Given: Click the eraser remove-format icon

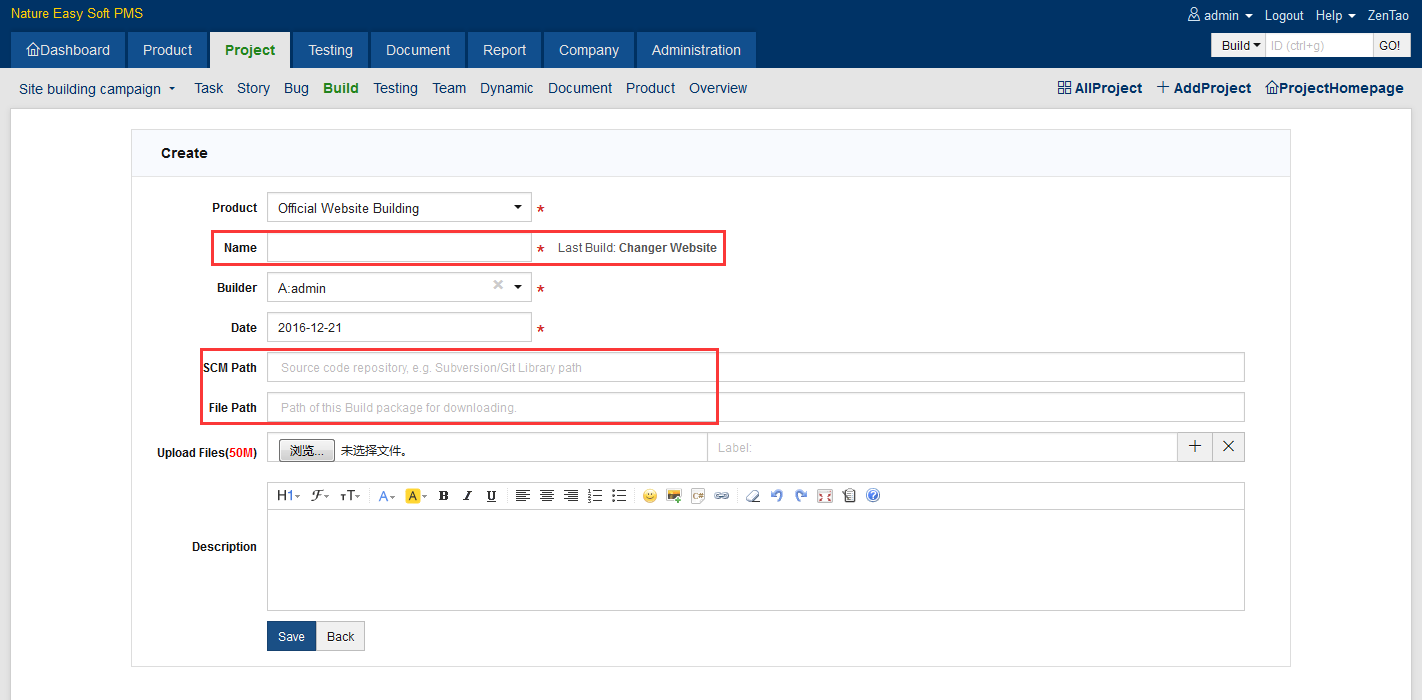Looking at the screenshot, I should coord(753,496).
